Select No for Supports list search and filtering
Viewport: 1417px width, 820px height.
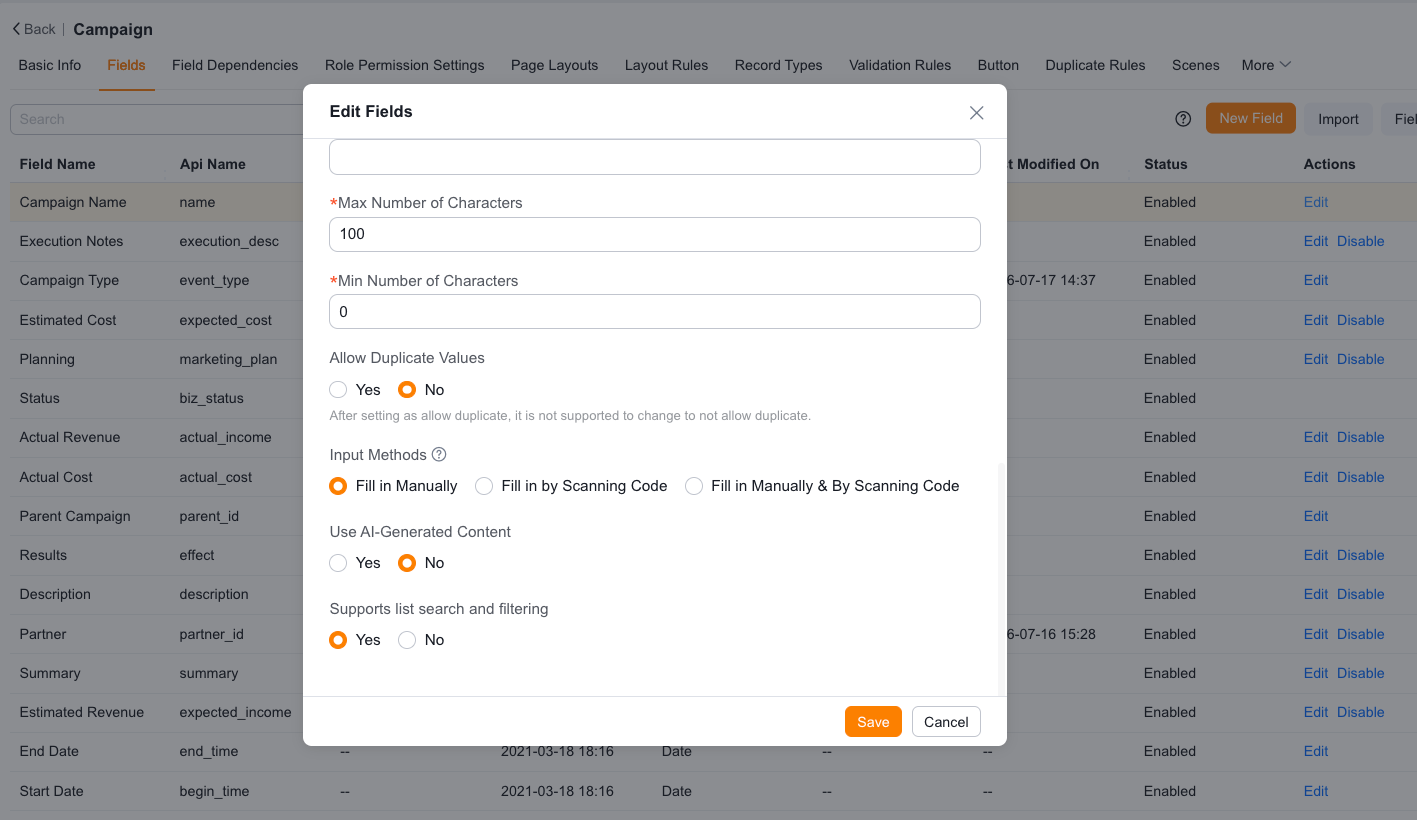click(x=407, y=640)
